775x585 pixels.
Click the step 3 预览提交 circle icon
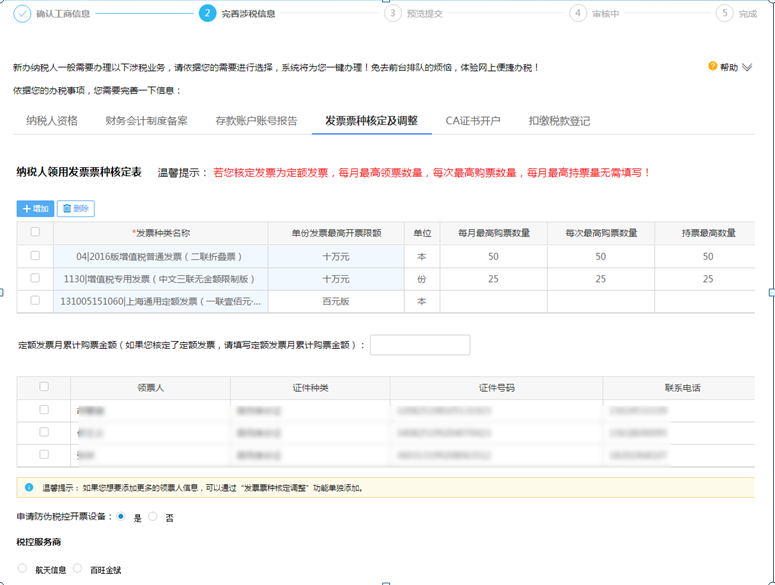click(x=393, y=13)
